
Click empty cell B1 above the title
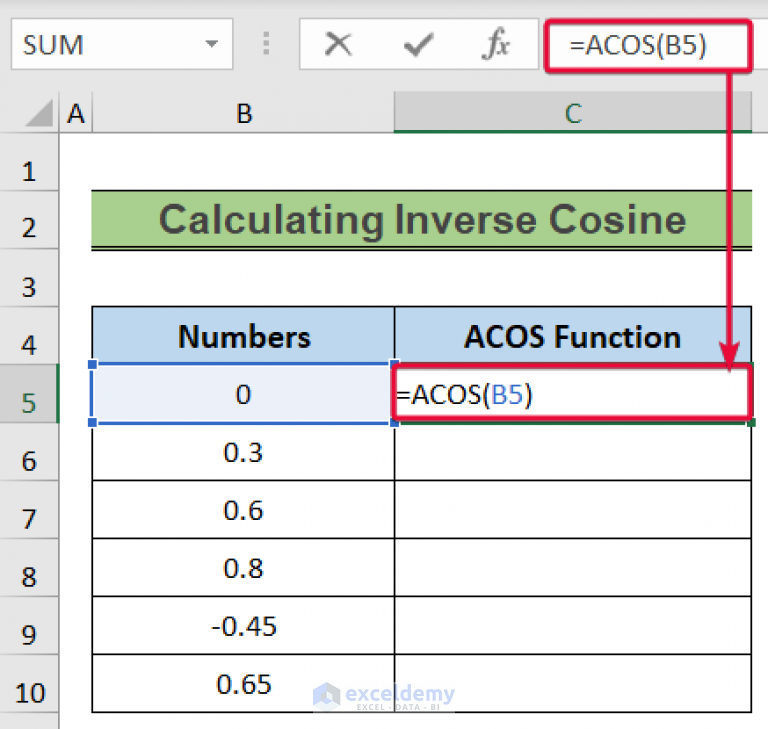243,162
